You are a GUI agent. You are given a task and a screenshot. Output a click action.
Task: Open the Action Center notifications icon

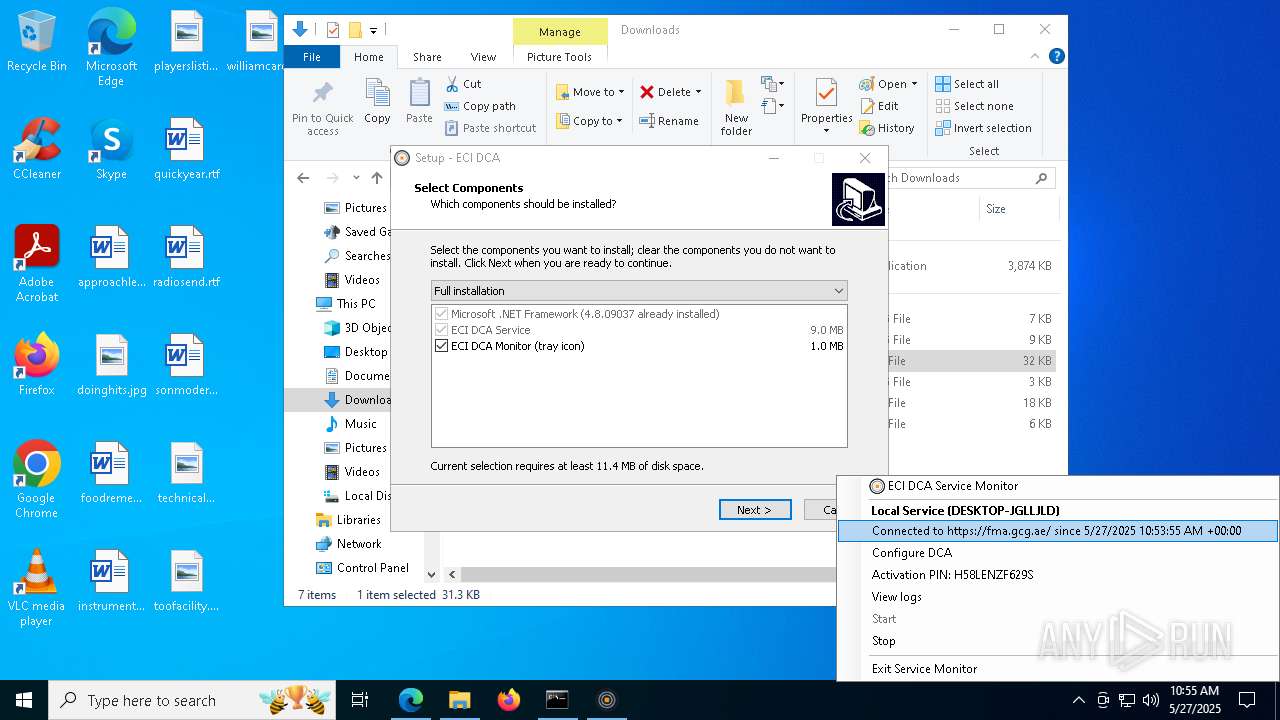(1247, 700)
